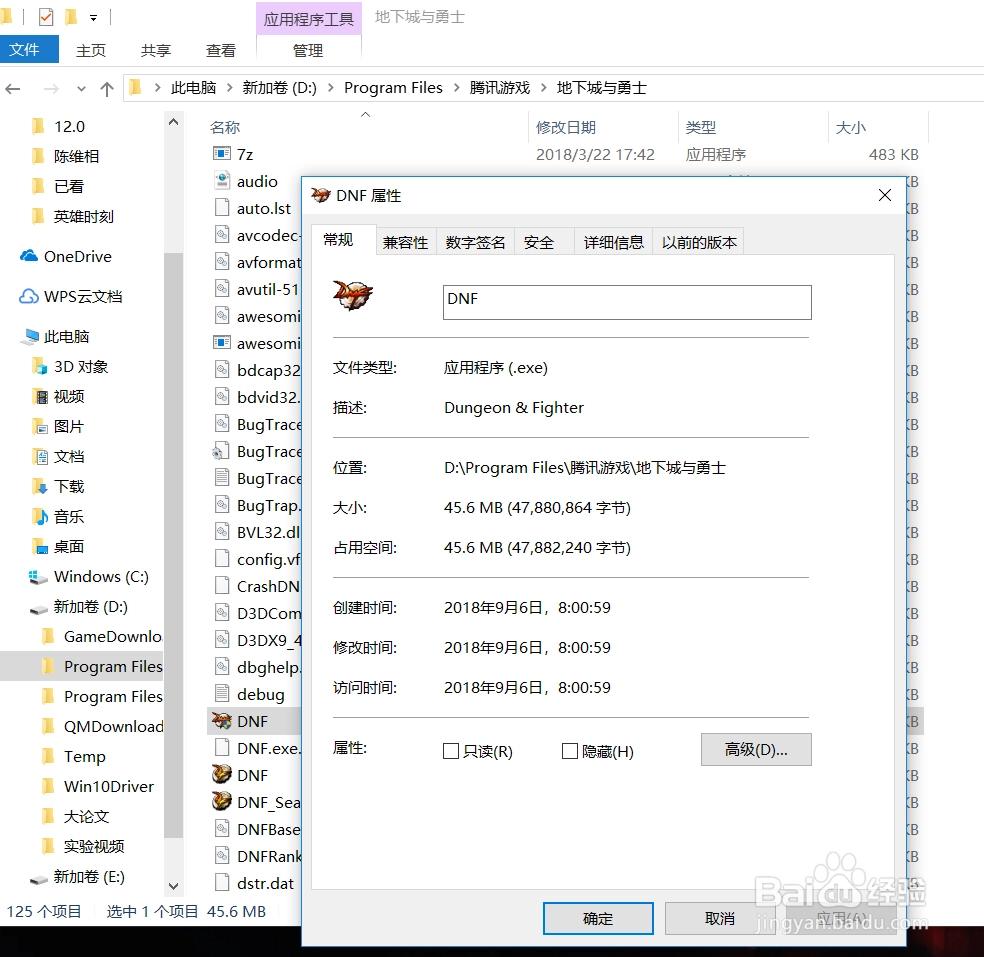Click the 文档 library icon
This screenshot has width=984, height=957.
[40, 457]
